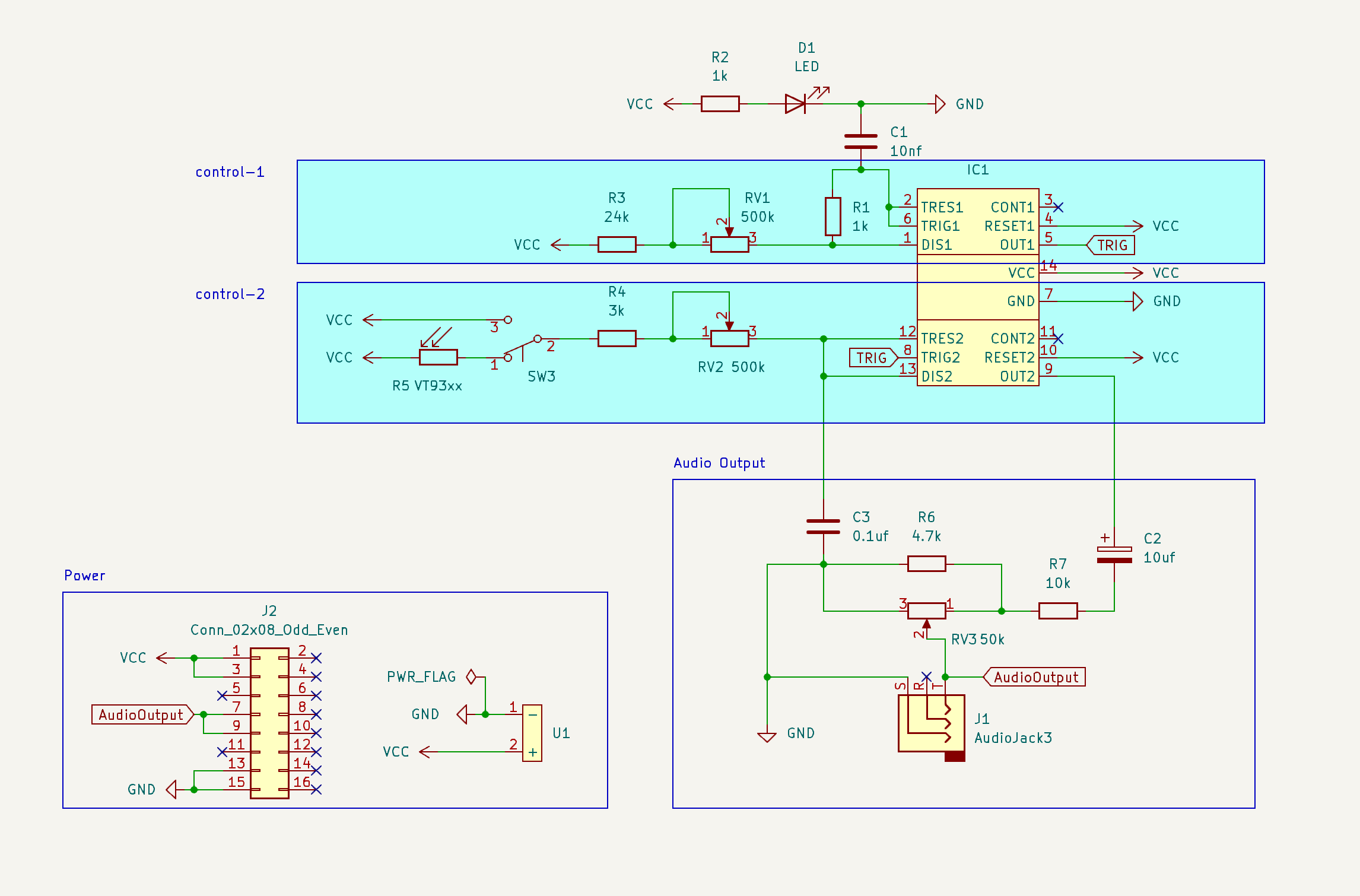Click the AudioJack3 value text
Image resolution: width=1360 pixels, height=896 pixels.
click(1013, 738)
